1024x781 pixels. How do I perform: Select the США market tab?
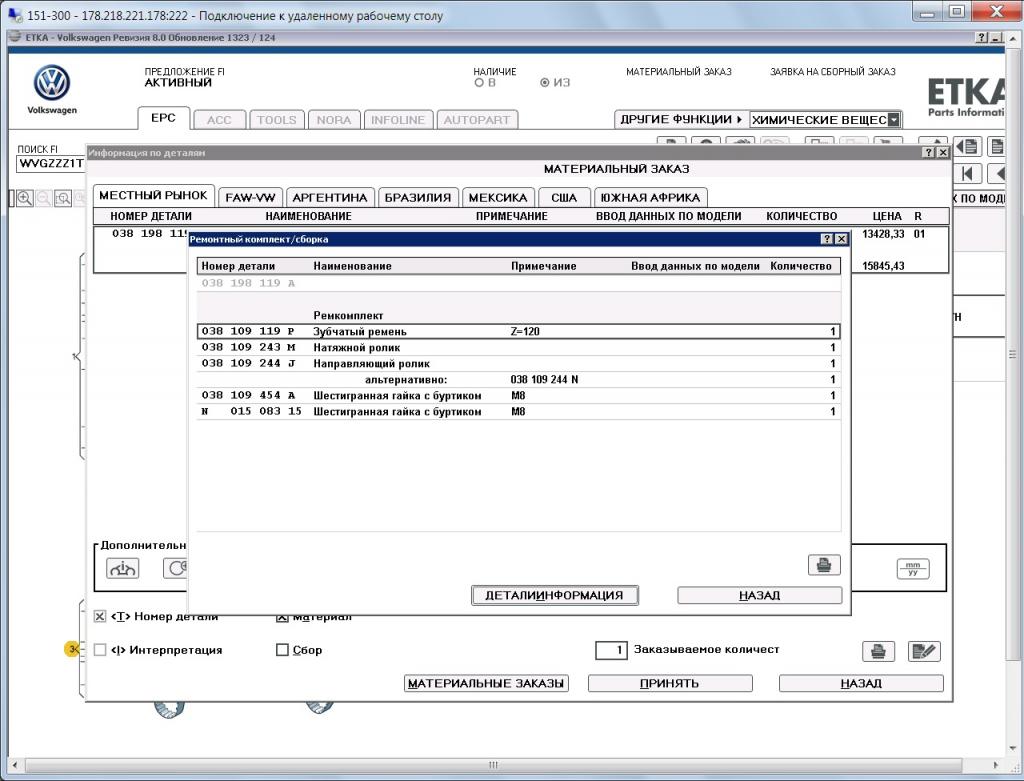pos(564,197)
